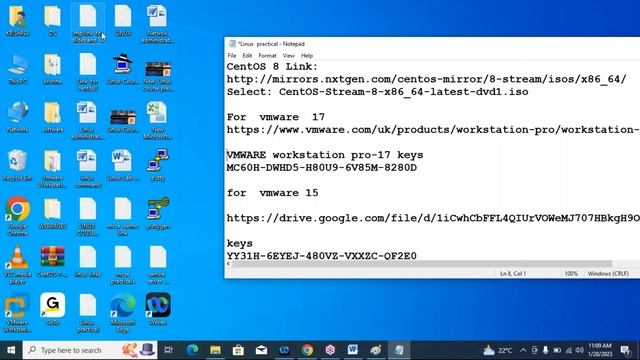
Task: Show hidden system tray icons
Action: (x=523, y=350)
